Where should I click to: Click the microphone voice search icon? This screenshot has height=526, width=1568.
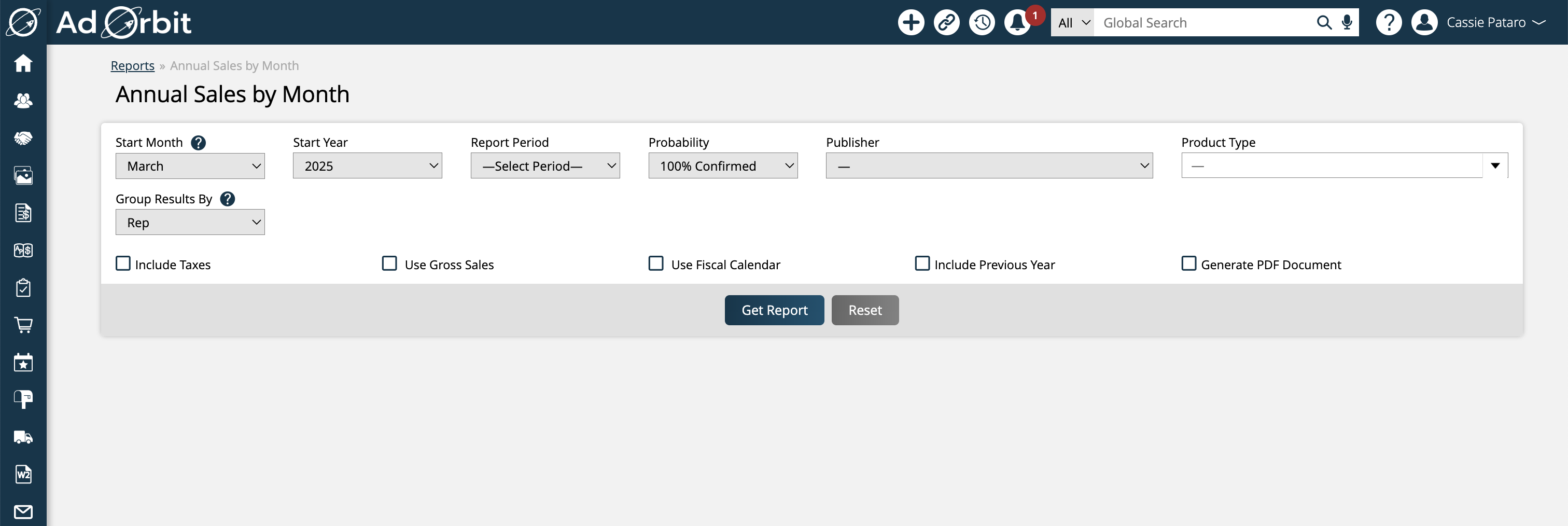pos(1347,22)
